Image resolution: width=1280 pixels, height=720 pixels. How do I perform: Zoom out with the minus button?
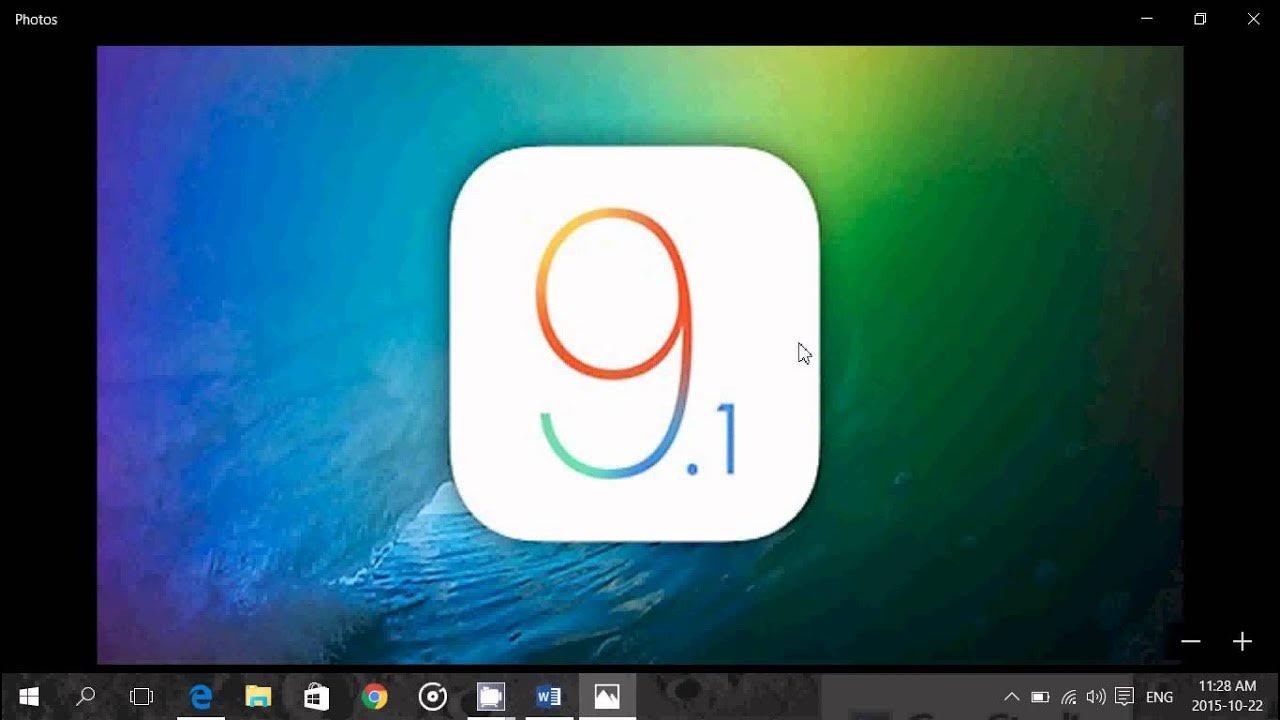point(1190,642)
